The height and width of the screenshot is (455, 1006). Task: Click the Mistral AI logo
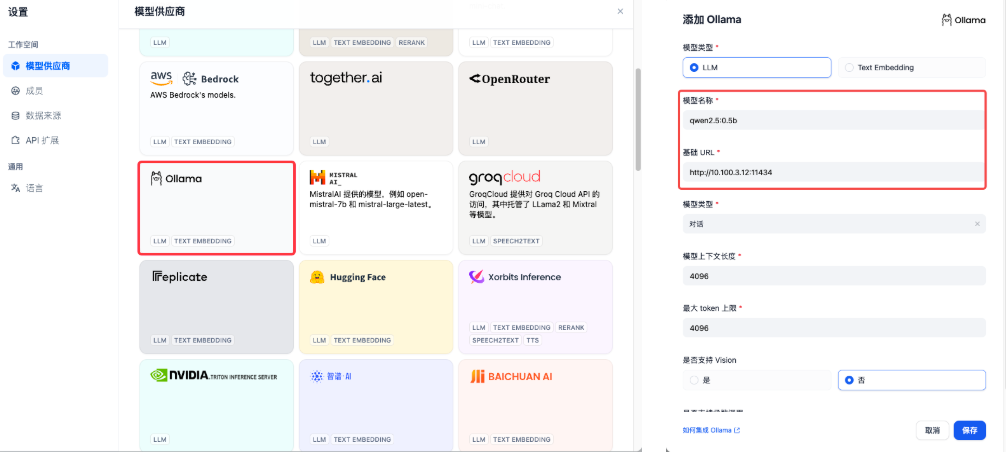pyautogui.click(x=333, y=177)
